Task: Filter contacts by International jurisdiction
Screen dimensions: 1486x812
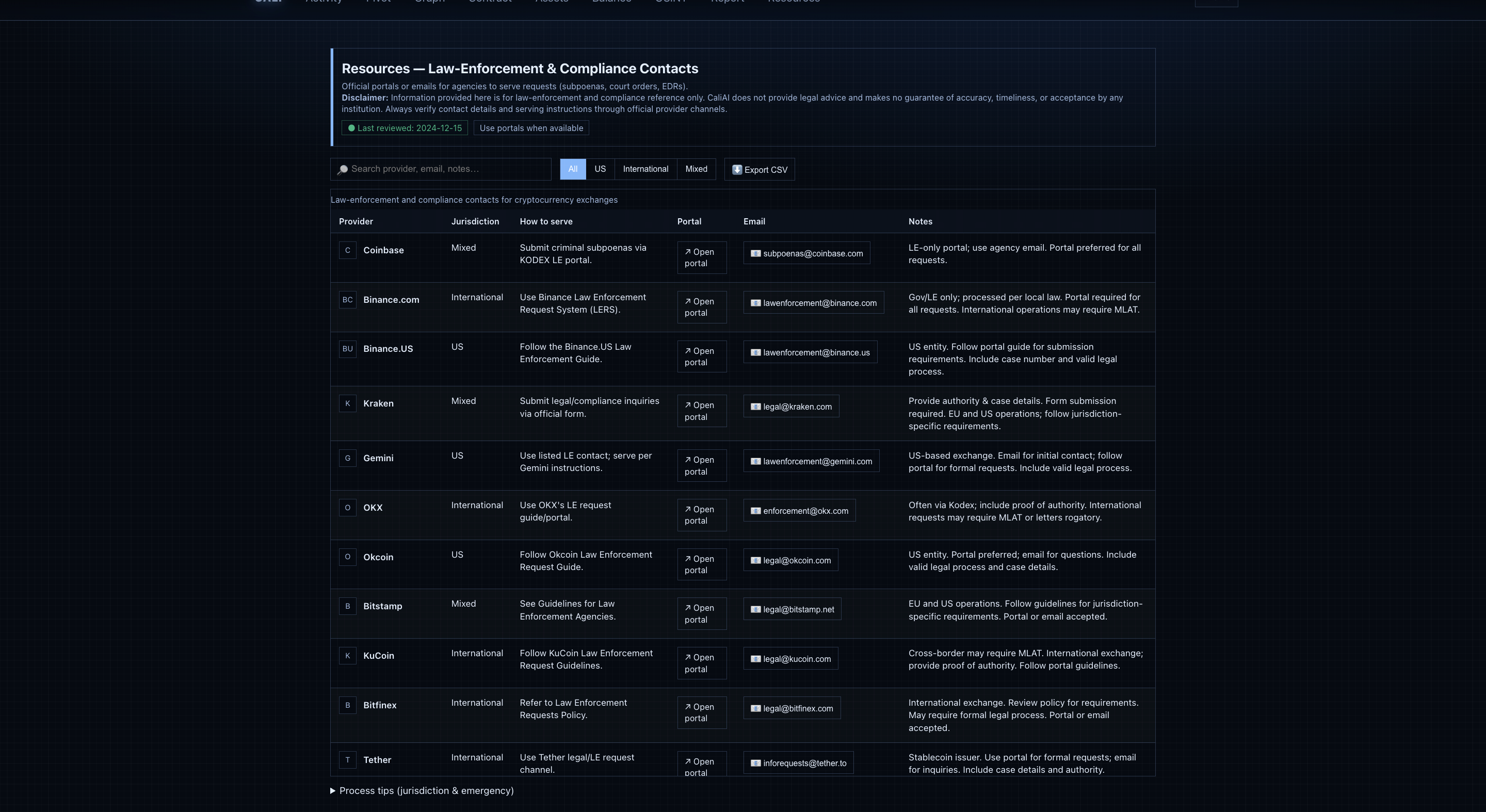Action: click(x=645, y=169)
